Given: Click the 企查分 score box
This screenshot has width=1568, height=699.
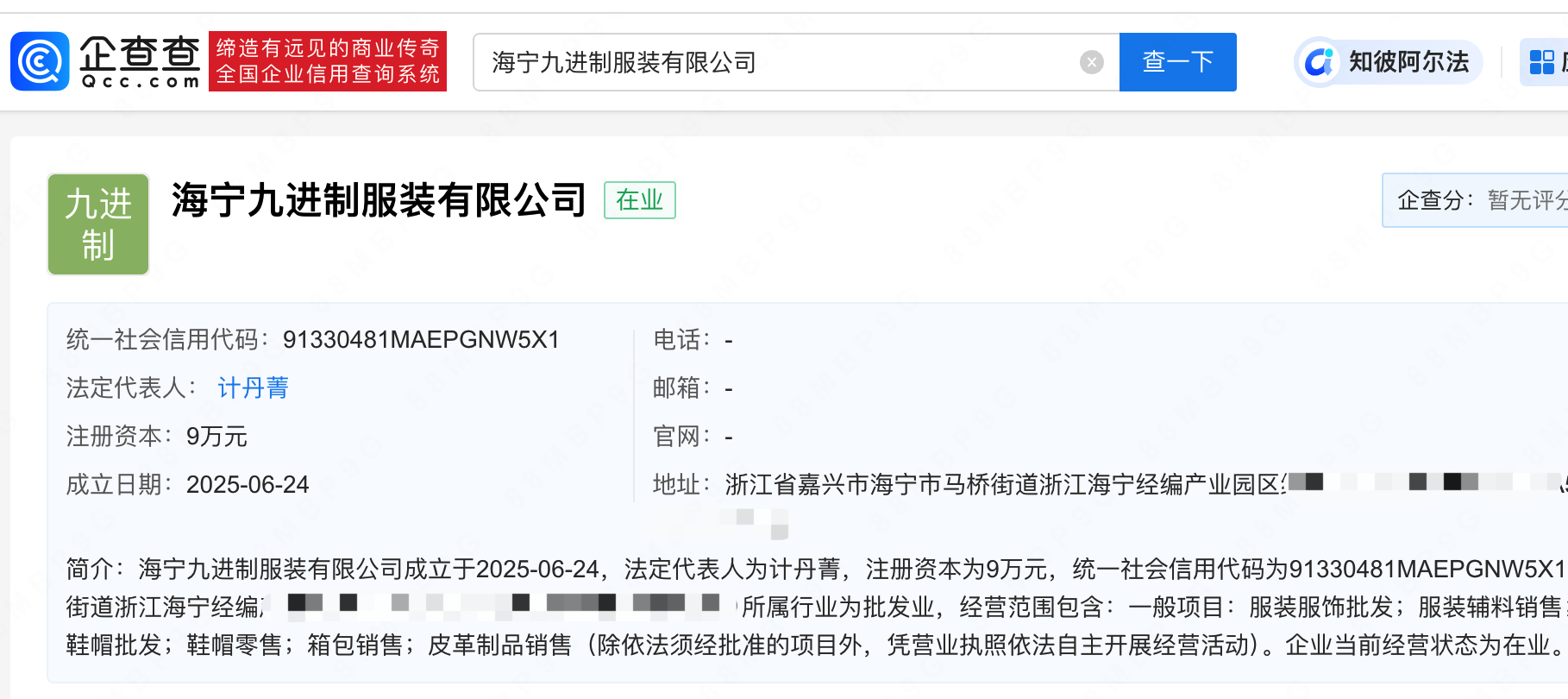Looking at the screenshot, I should (1475, 200).
